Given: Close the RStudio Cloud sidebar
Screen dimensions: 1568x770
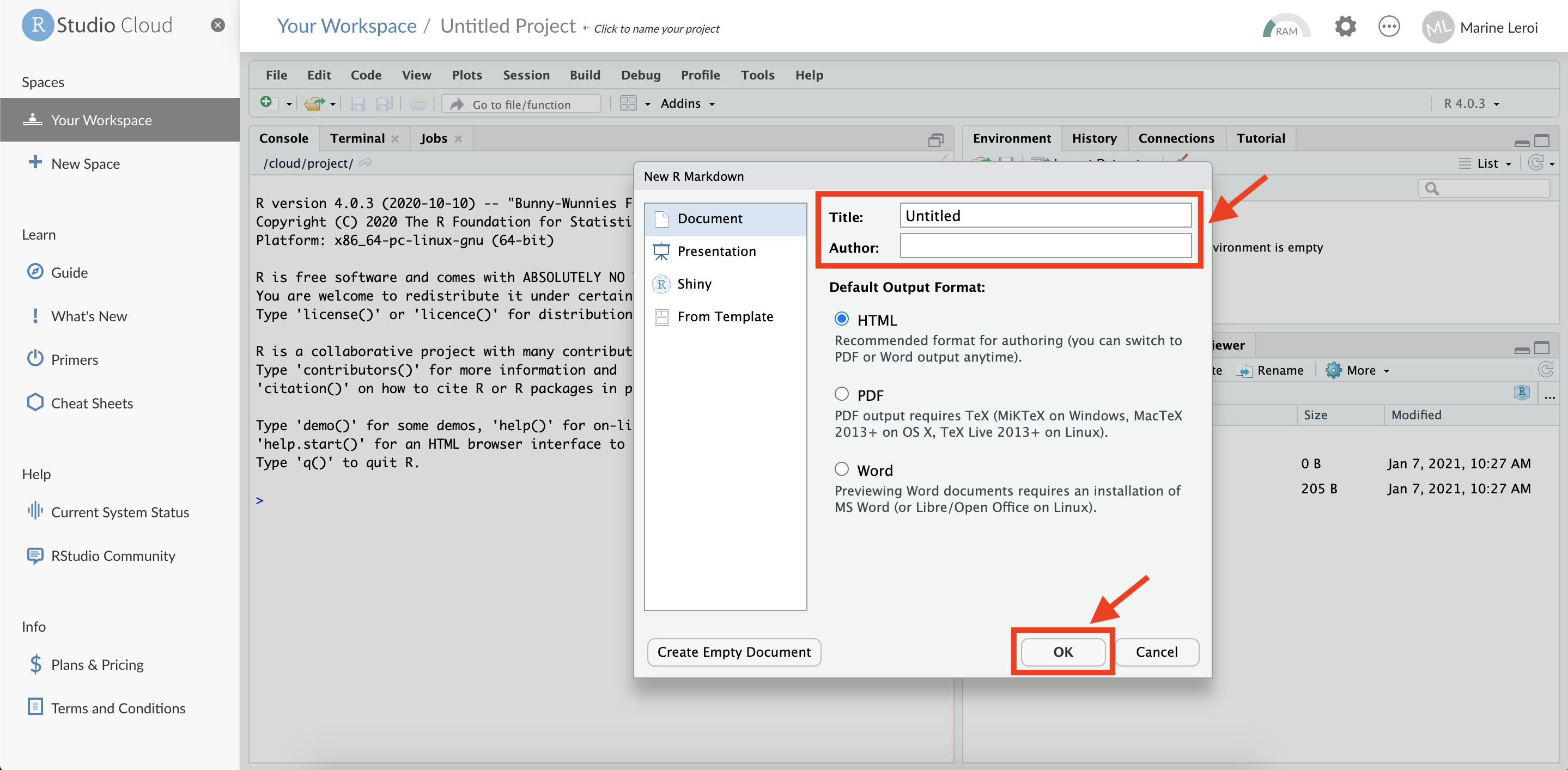Looking at the screenshot, I should pos(217,25).
